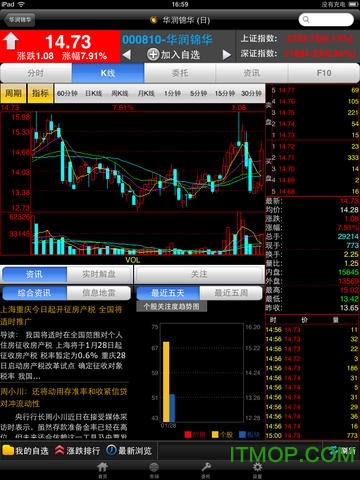This screenshot has height=480, width=360.
Task: Select 信息地雷 segment
Action: 99,293
